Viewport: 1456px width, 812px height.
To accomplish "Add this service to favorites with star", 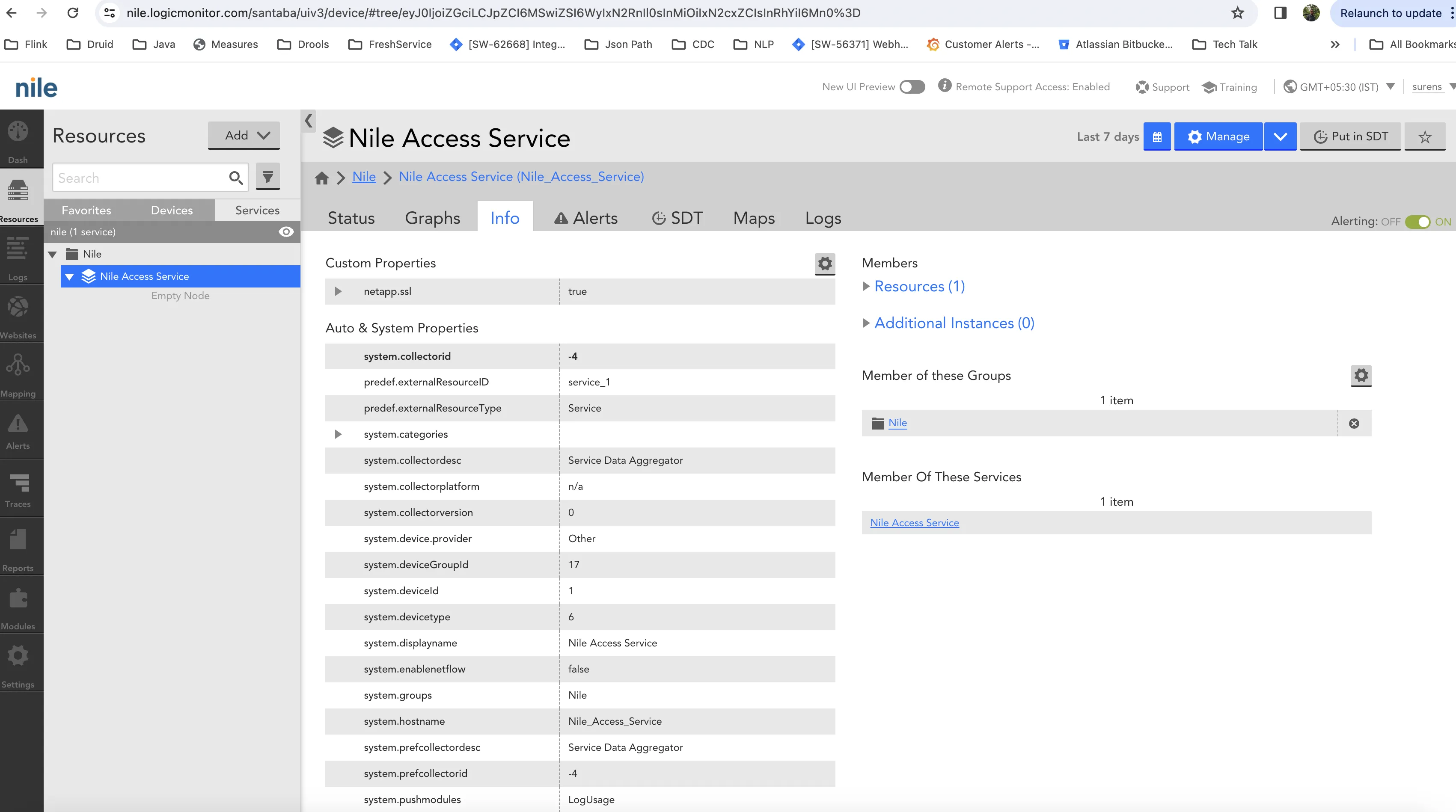I will coord(1425,137).
